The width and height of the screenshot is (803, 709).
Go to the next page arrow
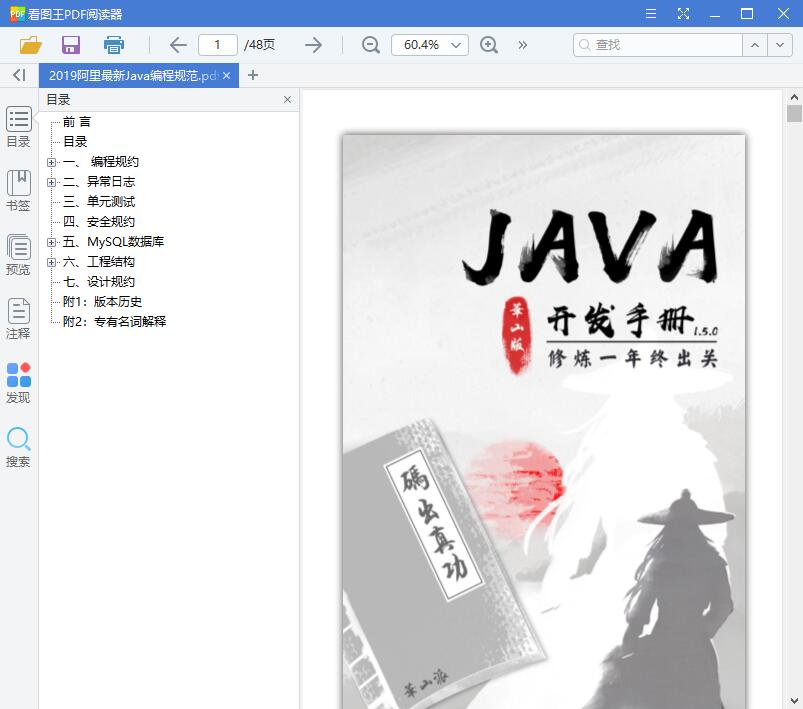point(313,45)
